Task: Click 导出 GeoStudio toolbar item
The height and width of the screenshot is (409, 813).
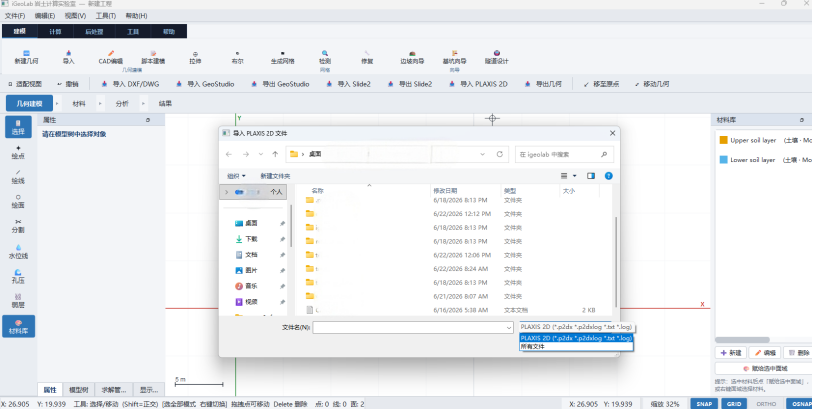Action: 280,84
